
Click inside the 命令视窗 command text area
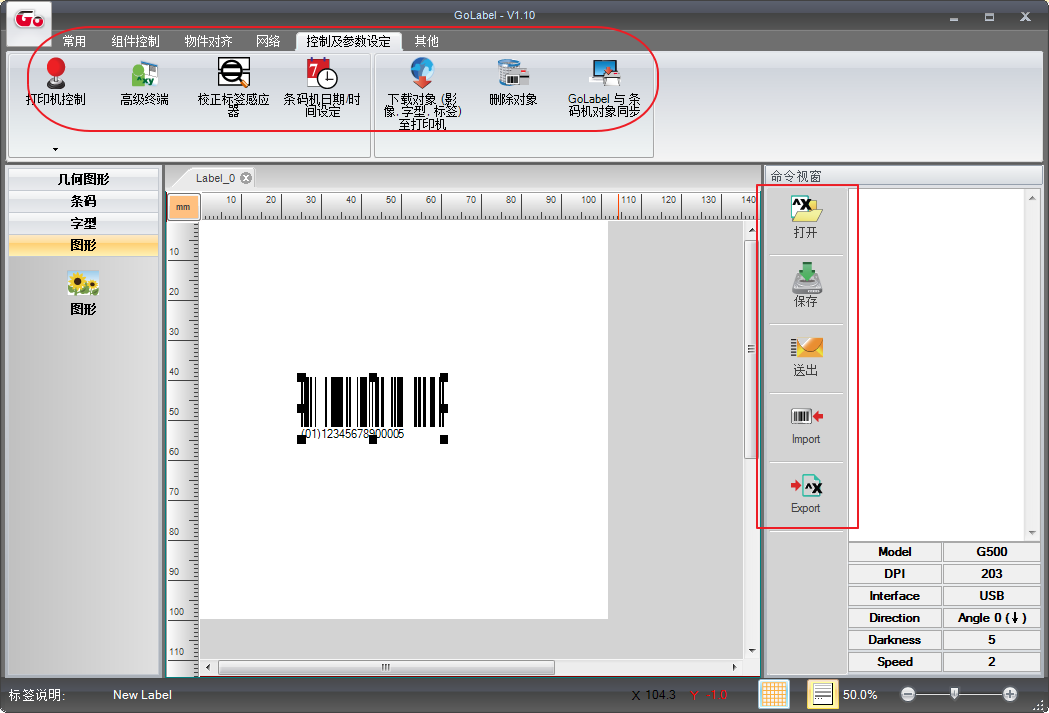[937, 365]
